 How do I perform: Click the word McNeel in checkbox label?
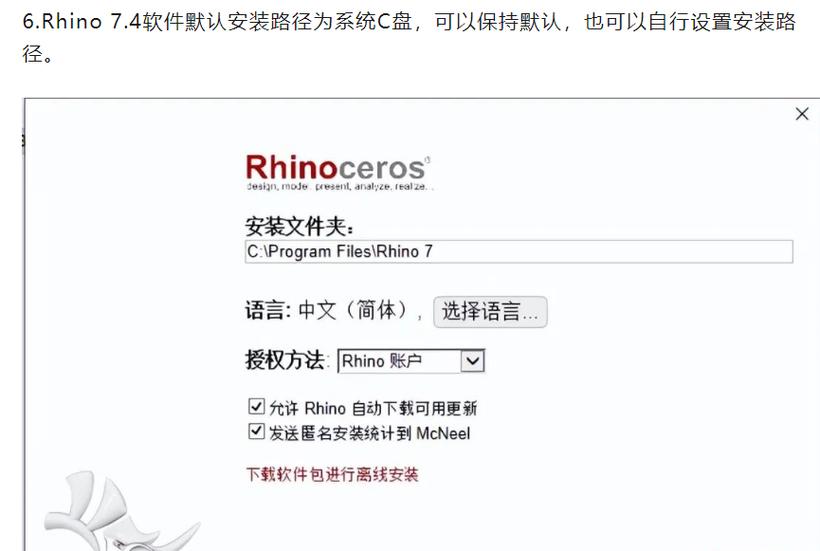pyautogui.click(x=443, y=433)
